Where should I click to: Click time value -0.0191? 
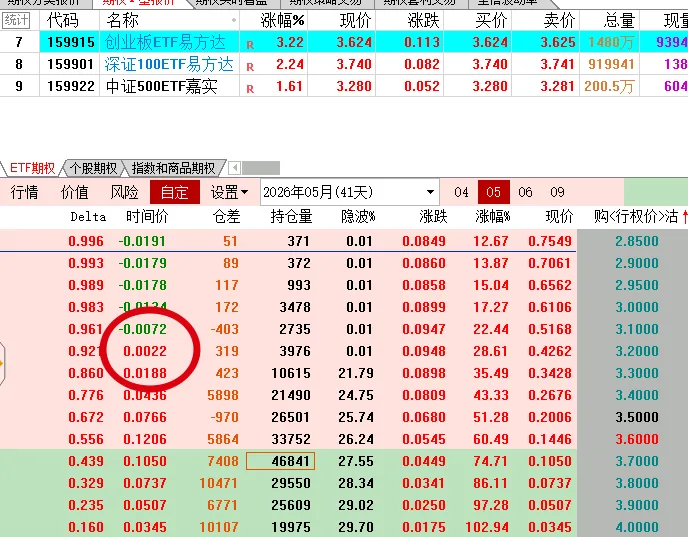pos(142,241)
